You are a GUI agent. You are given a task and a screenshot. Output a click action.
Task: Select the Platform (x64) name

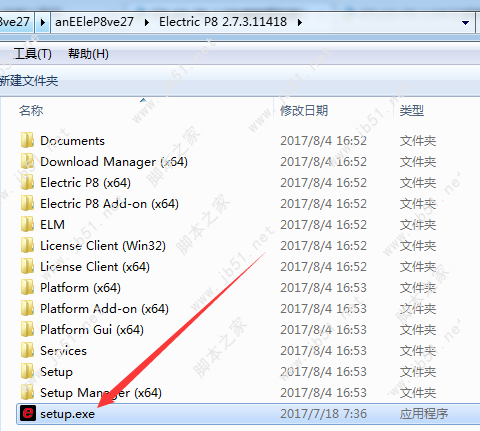[80, 288]
